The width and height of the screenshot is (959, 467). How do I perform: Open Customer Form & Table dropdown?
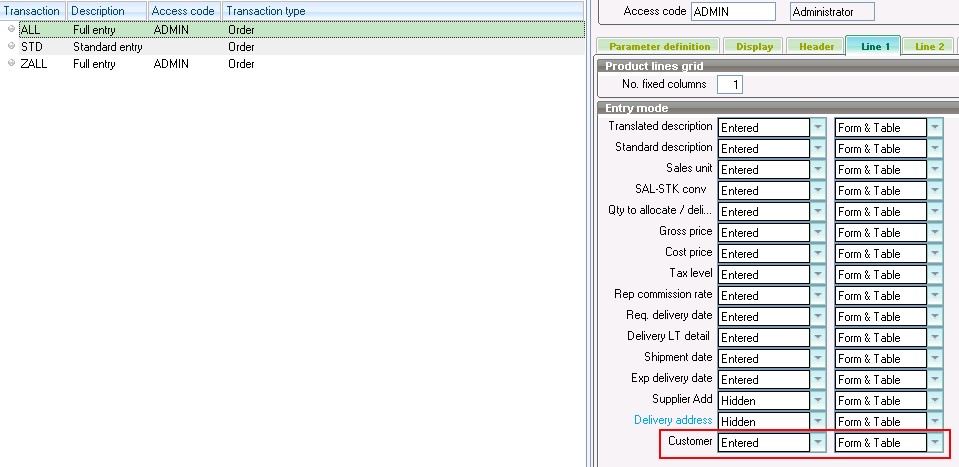935,443
